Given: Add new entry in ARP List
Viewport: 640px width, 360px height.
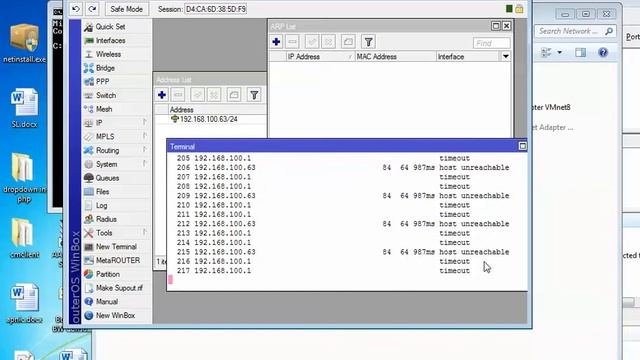Looking at the screenshot, I should pos(276,42).
